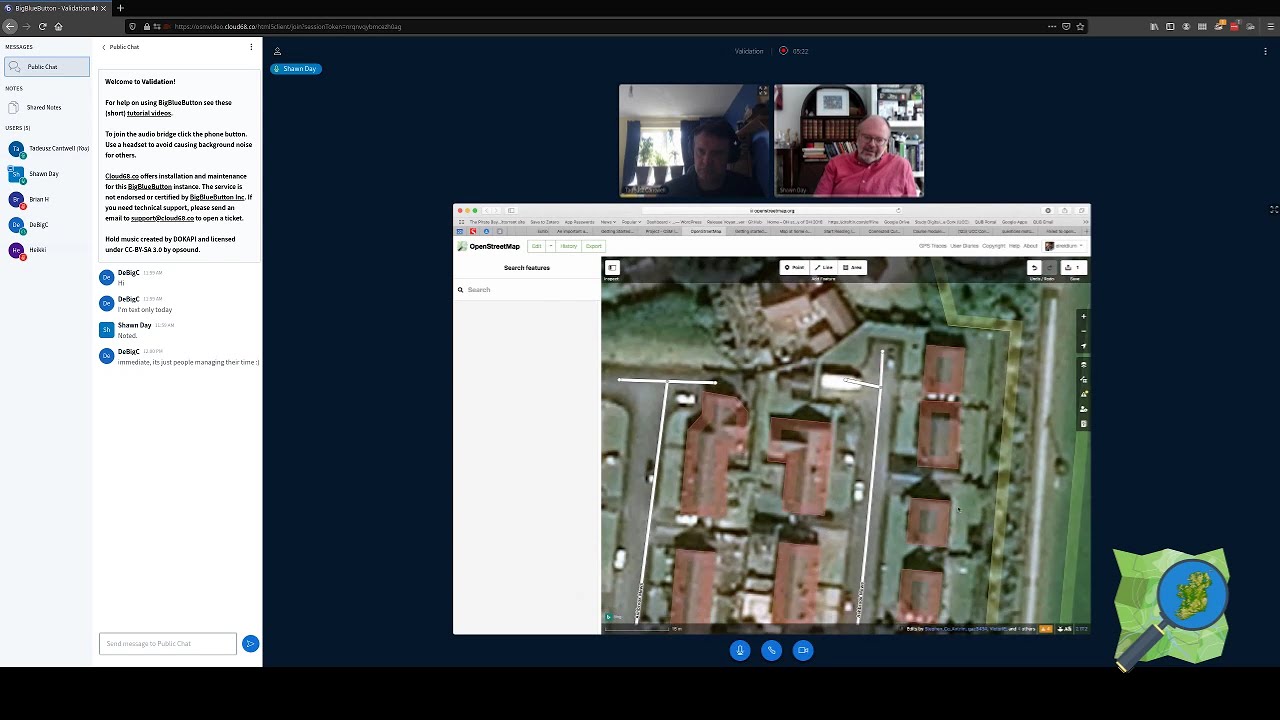Viewport: 1280px width, 720px height.
Task: Open OSM History tab
Action: (x=569, y=246)
